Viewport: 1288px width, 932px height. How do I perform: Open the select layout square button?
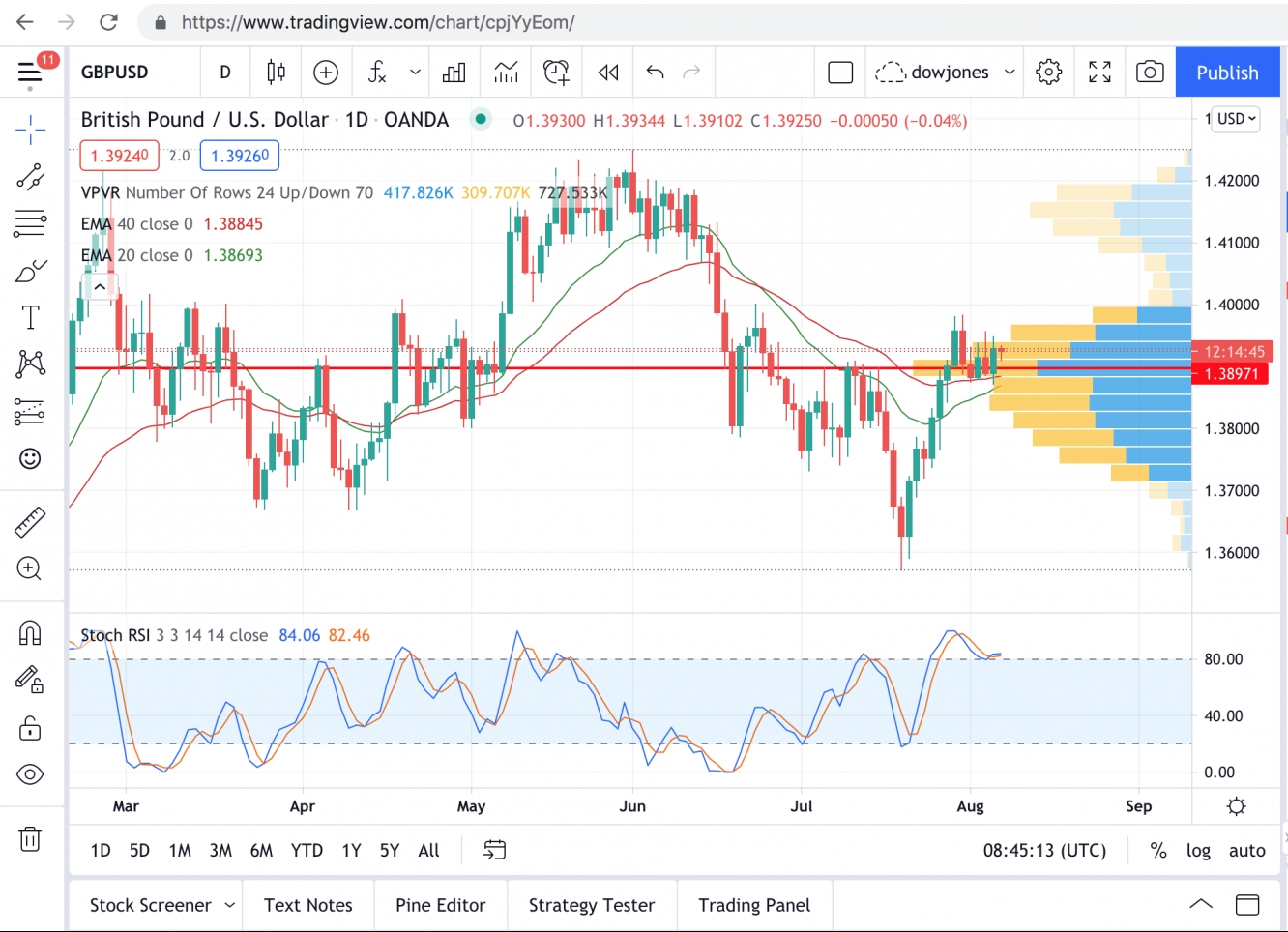(x=840, y=73)
